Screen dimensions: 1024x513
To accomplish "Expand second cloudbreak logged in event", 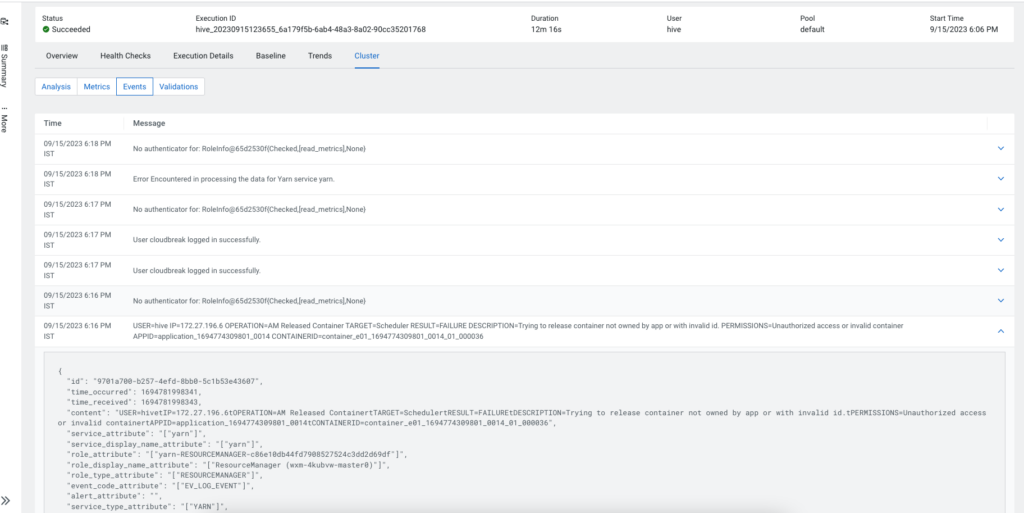I will click(x=1000, y=270).
